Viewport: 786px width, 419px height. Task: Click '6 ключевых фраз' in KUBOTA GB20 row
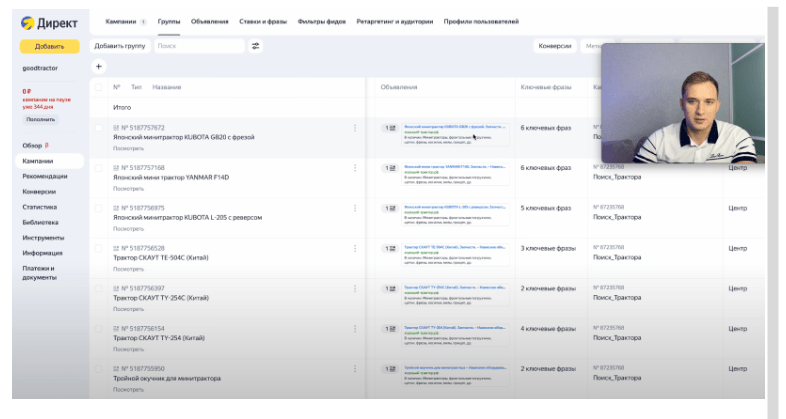[545, 128]
